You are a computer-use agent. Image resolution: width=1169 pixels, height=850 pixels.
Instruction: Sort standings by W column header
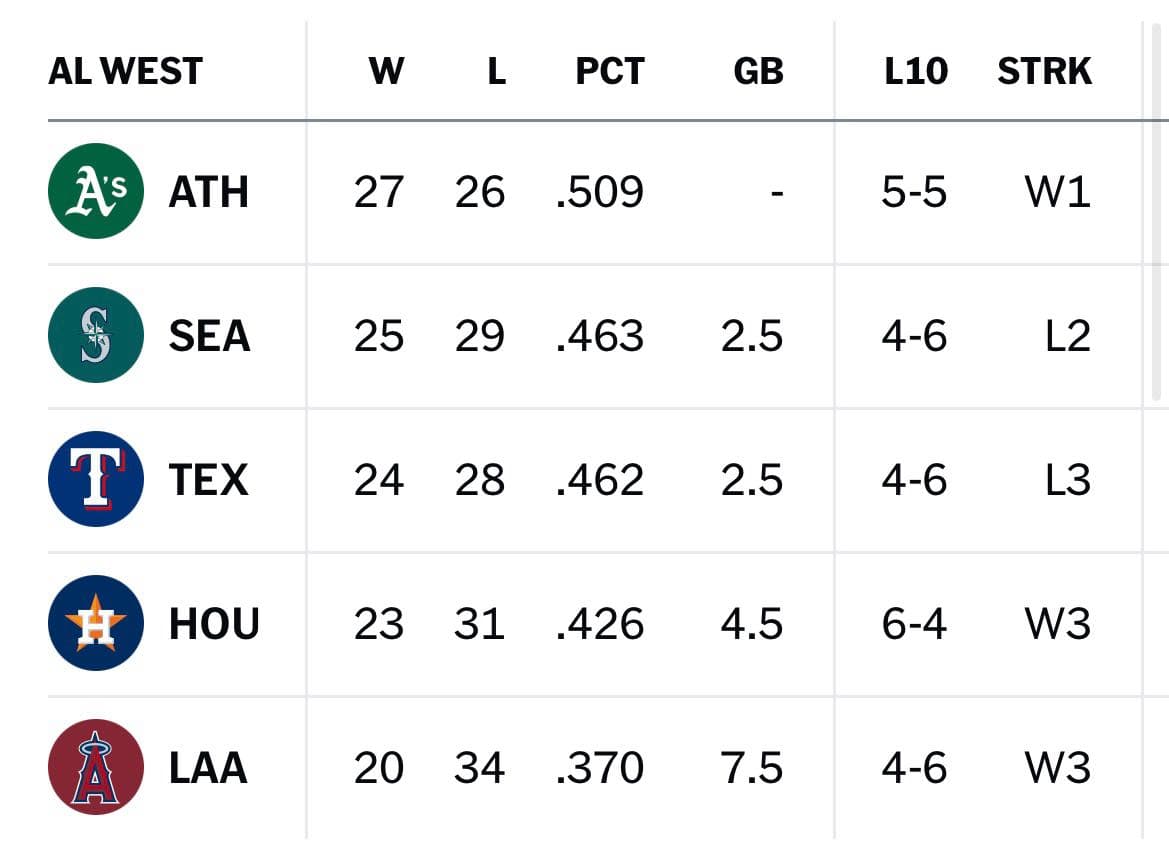(386, 72)
